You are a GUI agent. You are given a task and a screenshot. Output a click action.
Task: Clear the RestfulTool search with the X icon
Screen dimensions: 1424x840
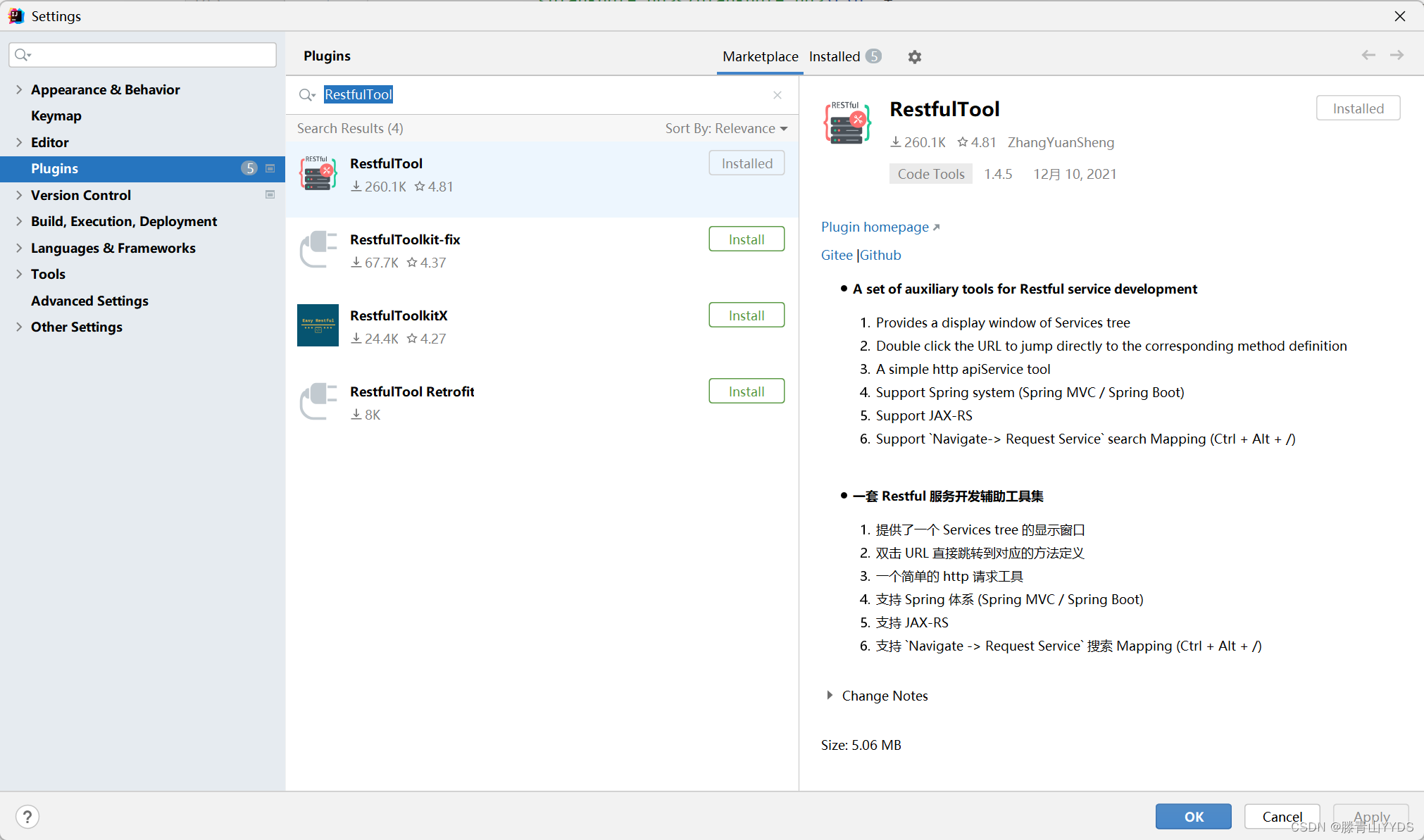click(x=777, y=94)
